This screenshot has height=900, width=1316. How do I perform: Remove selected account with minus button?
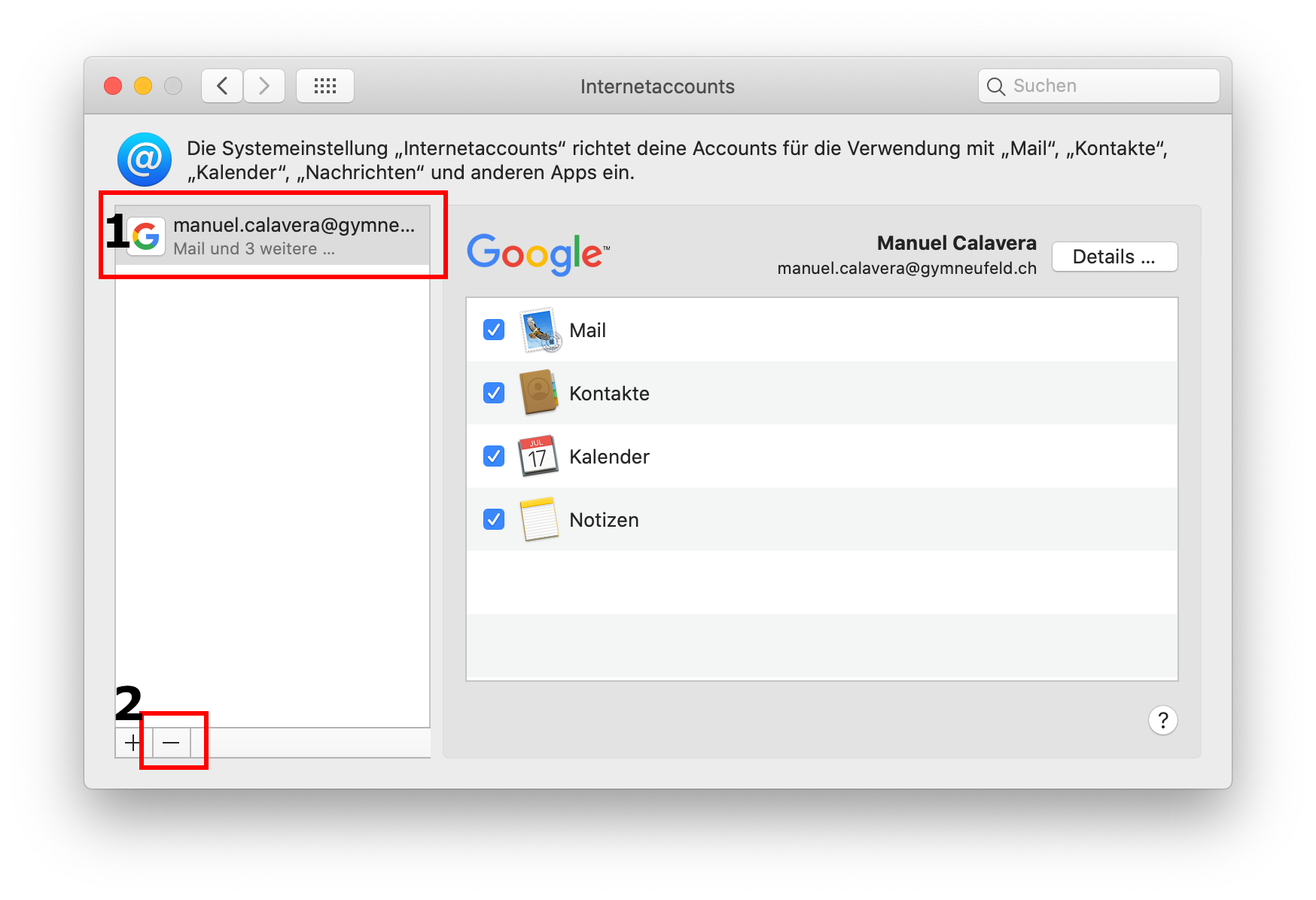pos(172,743)
